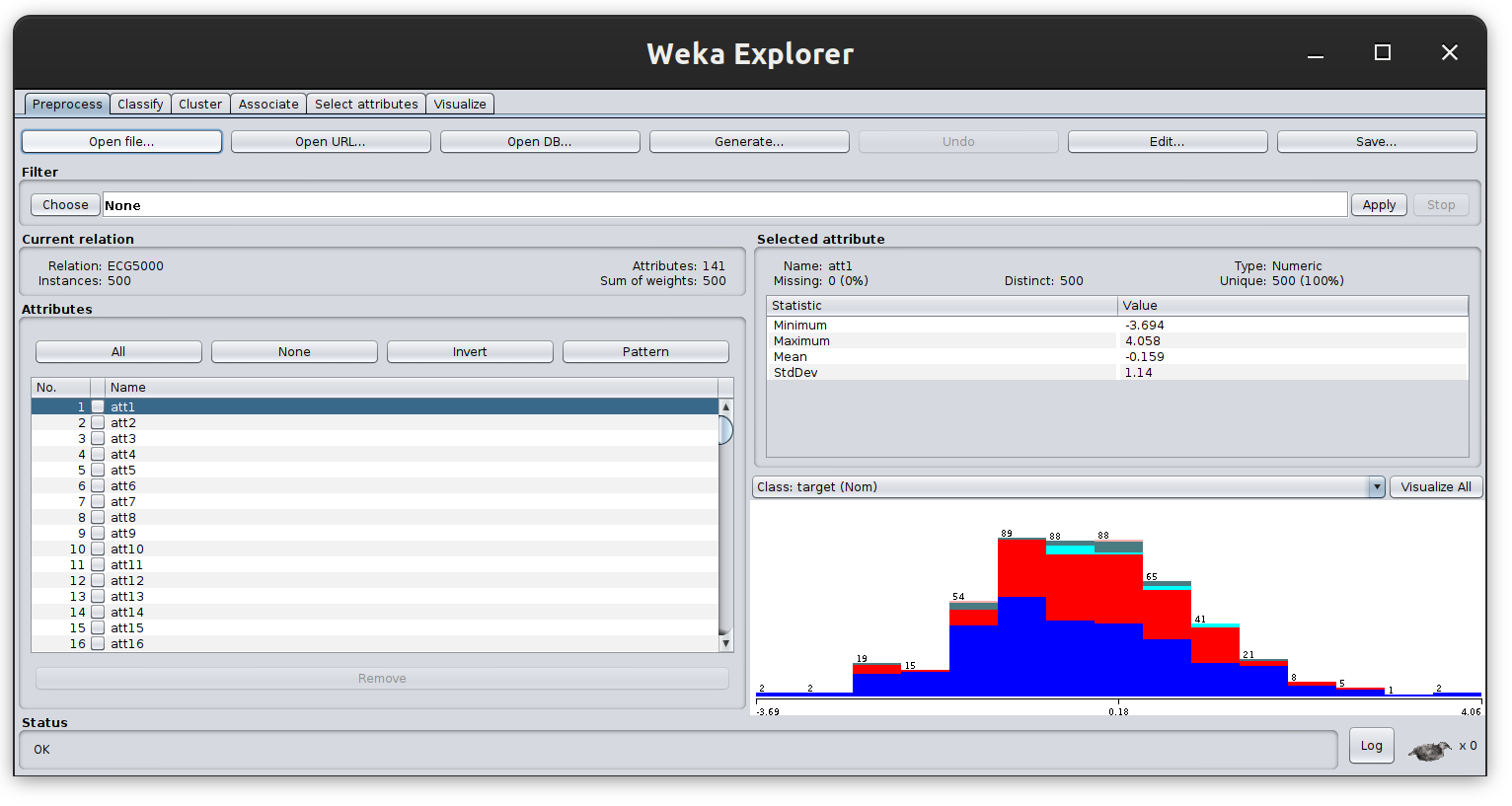The height and width of the screenshot is (806, 1512).
Task: Click the Open URL... button
Action: pos(331,141)
